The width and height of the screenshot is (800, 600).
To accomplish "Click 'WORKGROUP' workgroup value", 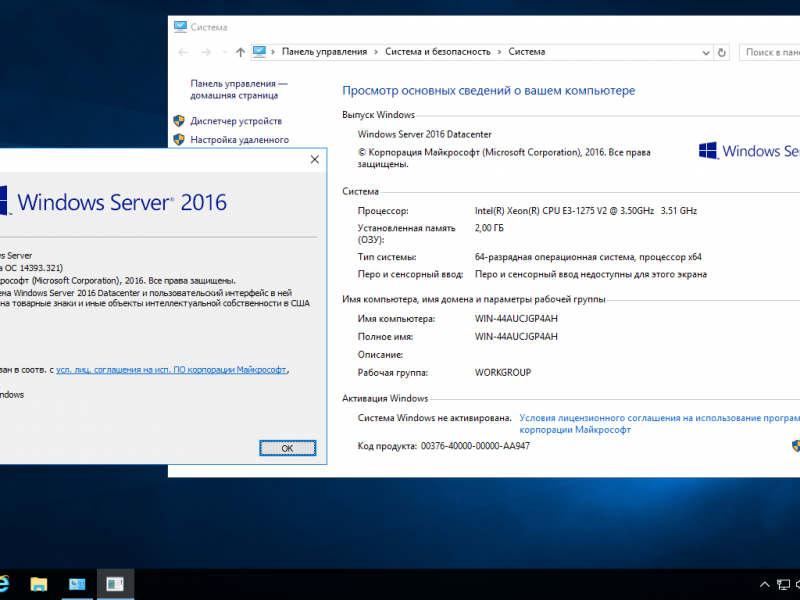I will (503, 373).
